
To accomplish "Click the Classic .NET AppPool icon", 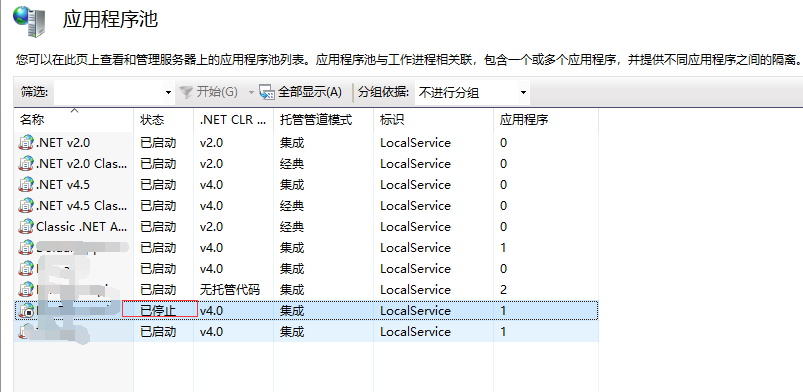I will point(26,227).
